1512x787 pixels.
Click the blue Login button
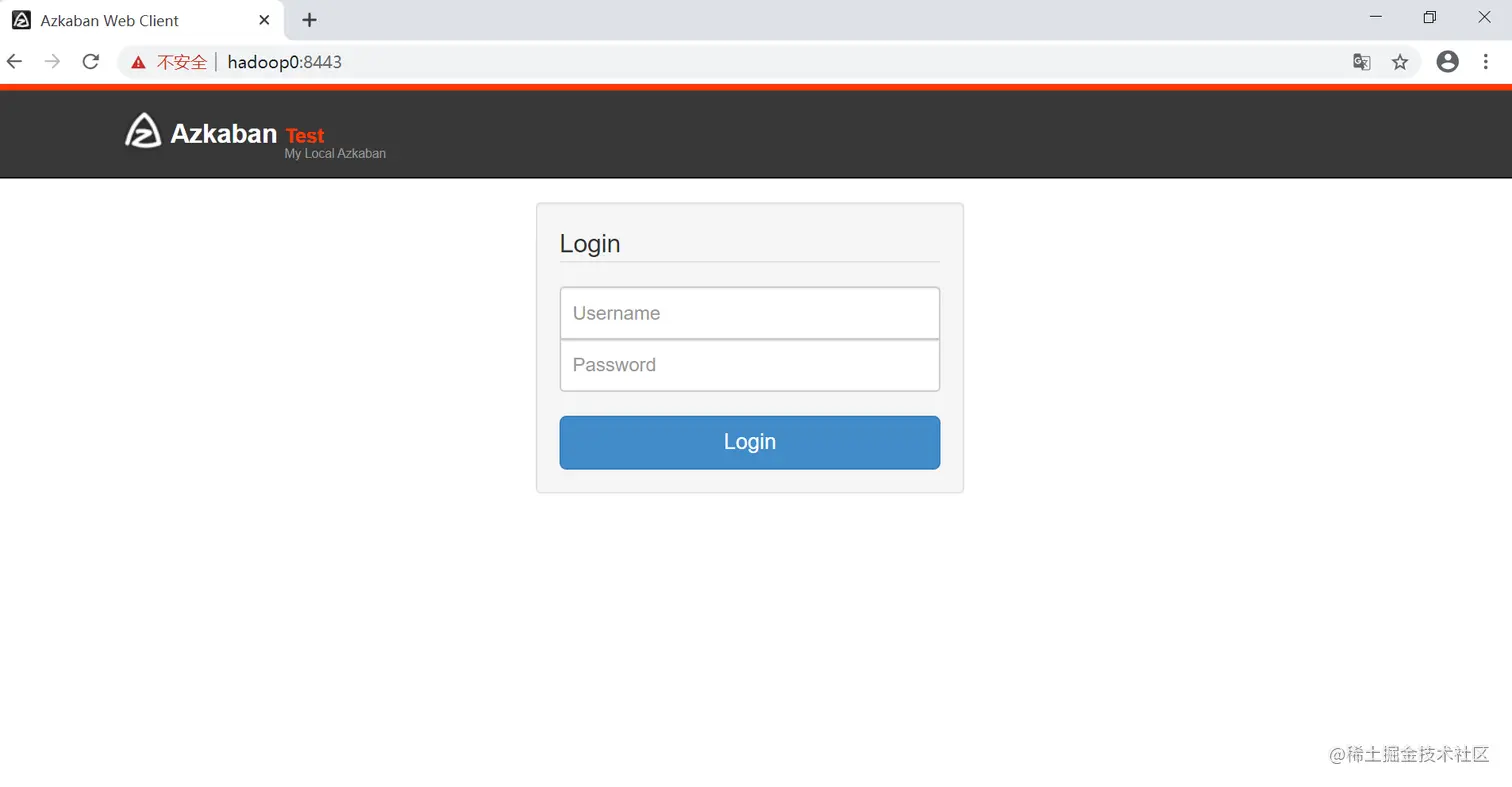(x=750, y=442)
